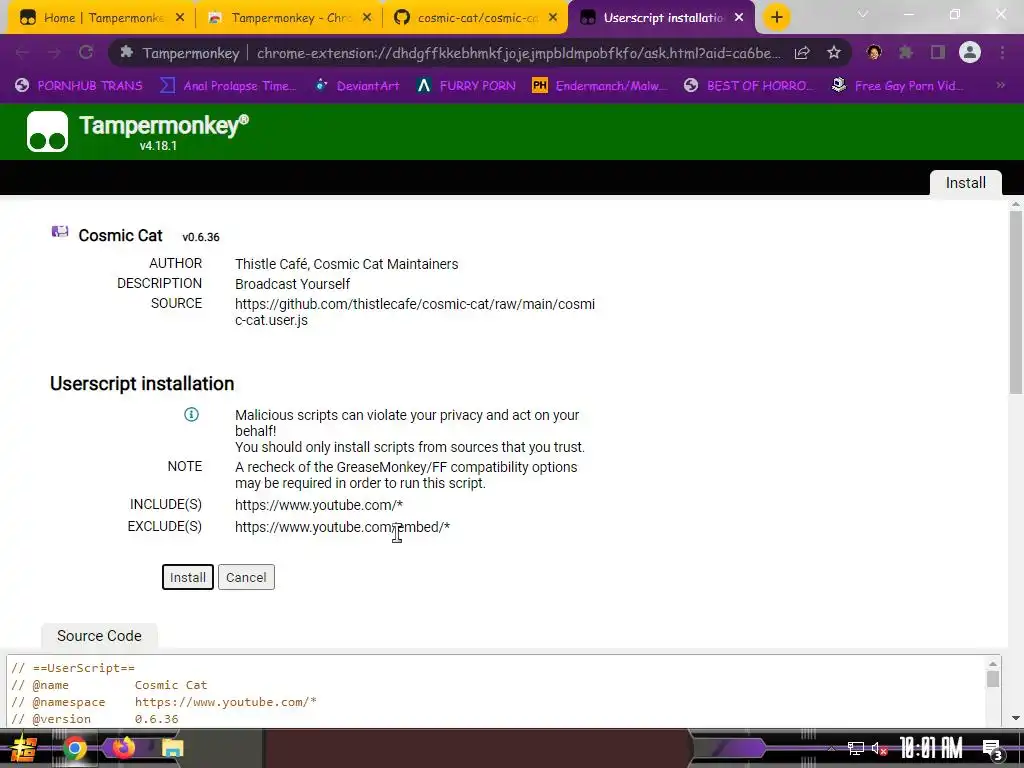Cancel the userscript installation
Viewport: 1024px width, 768px height.
coord(246,577)
